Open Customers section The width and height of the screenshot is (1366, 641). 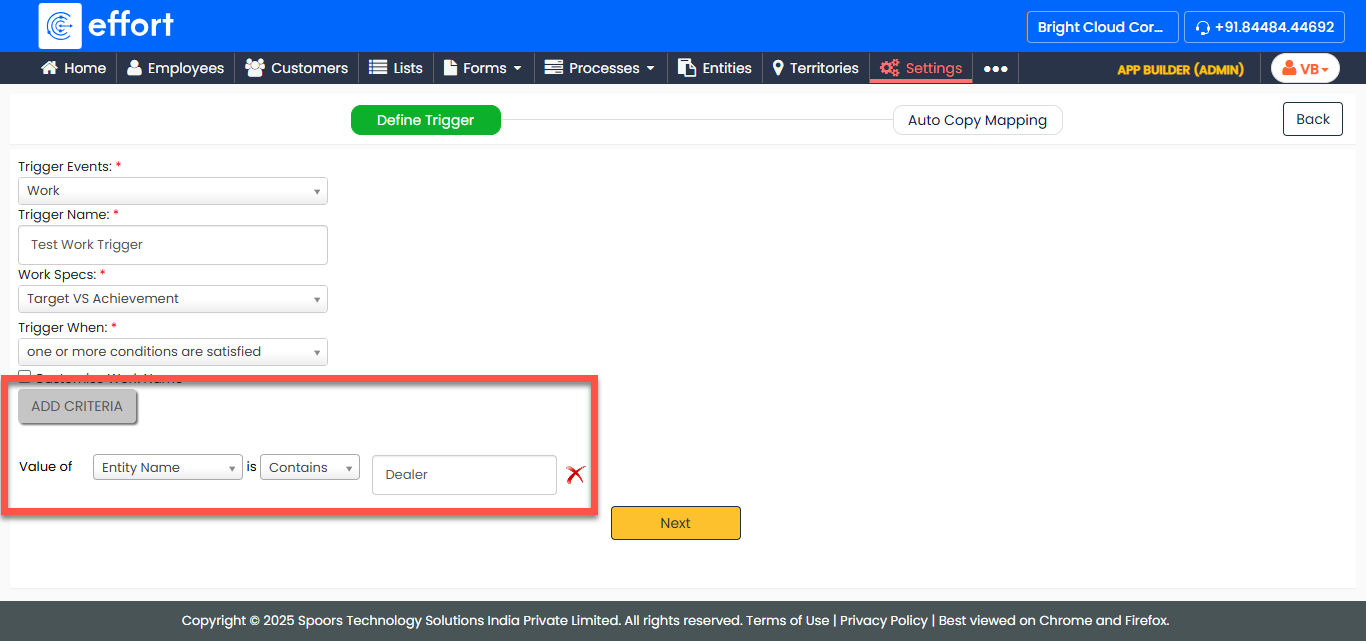297,69
